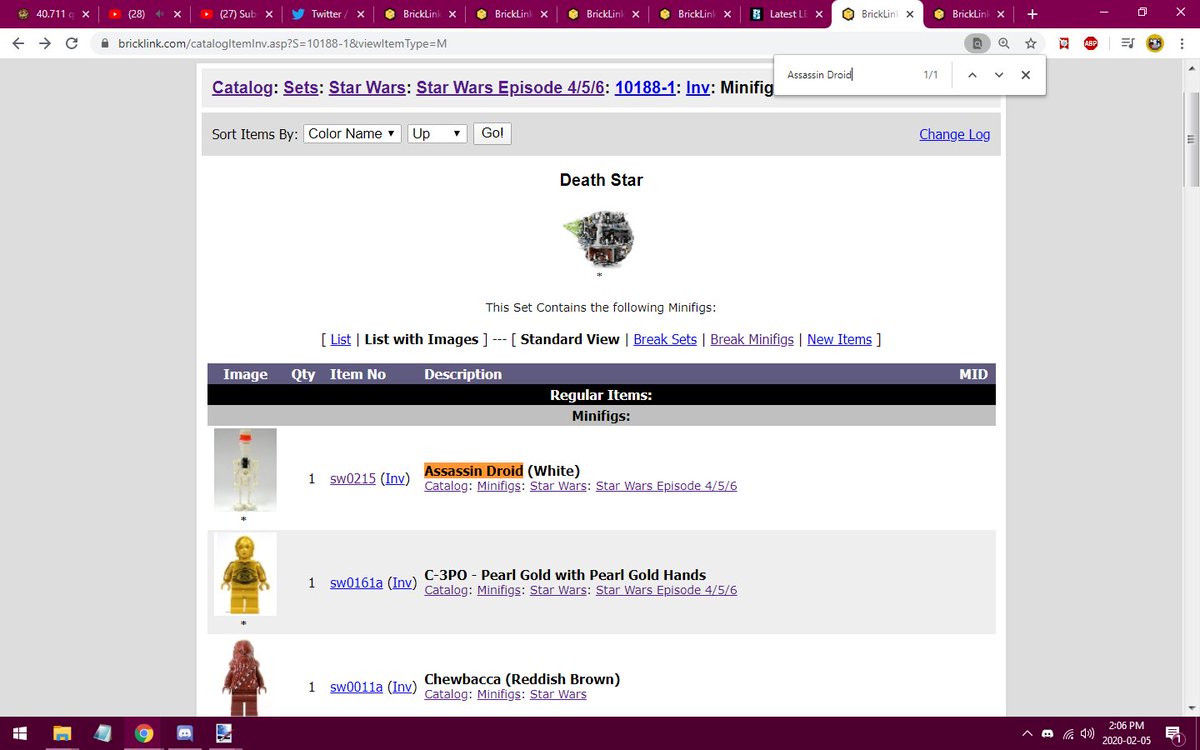Open the Break Minifigs view

click(753, 339)
